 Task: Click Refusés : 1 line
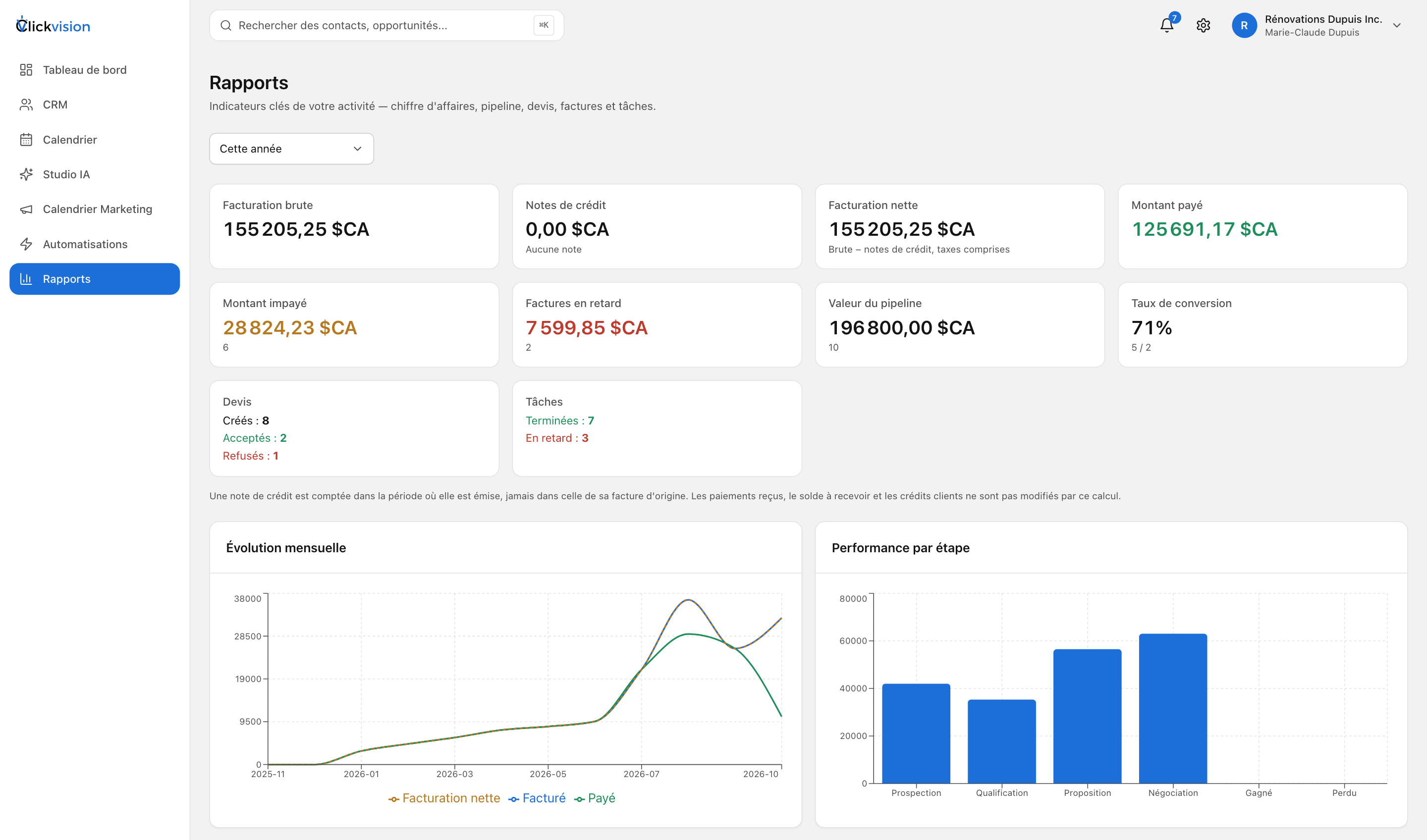250,456
